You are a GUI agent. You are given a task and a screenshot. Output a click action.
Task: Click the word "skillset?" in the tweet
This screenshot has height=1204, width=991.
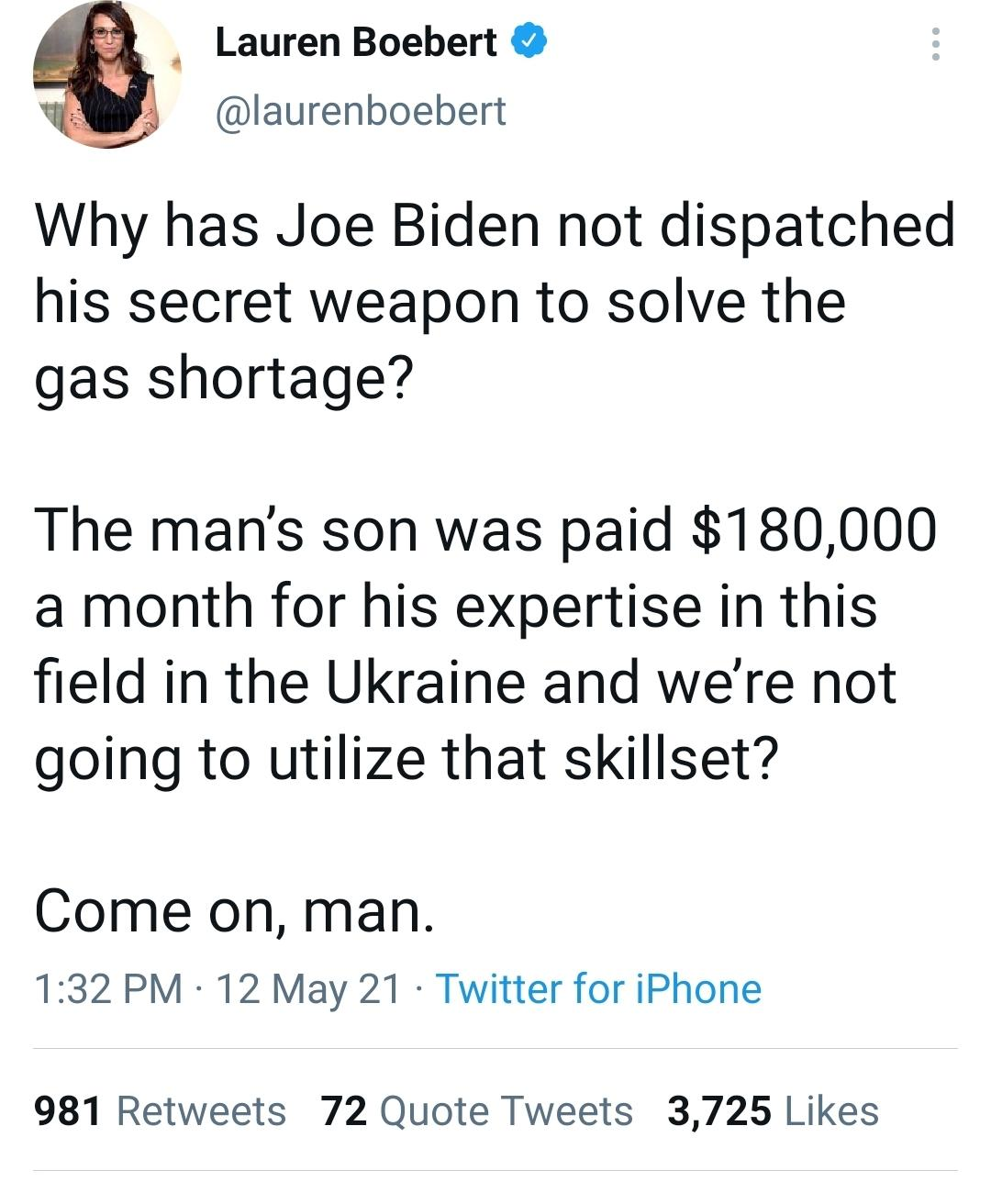click(x=671, y=758)
